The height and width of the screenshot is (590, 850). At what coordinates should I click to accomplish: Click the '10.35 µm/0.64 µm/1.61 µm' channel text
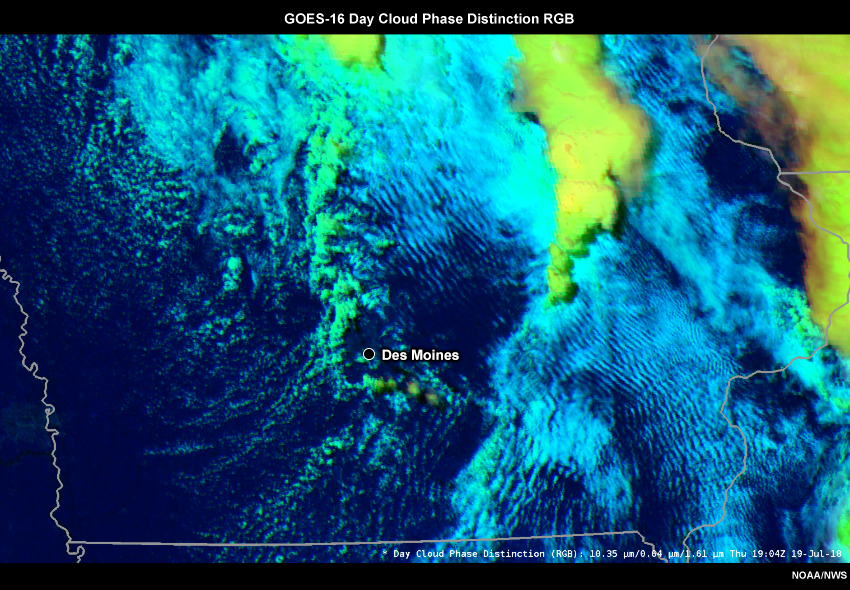(x=657, y=554)
